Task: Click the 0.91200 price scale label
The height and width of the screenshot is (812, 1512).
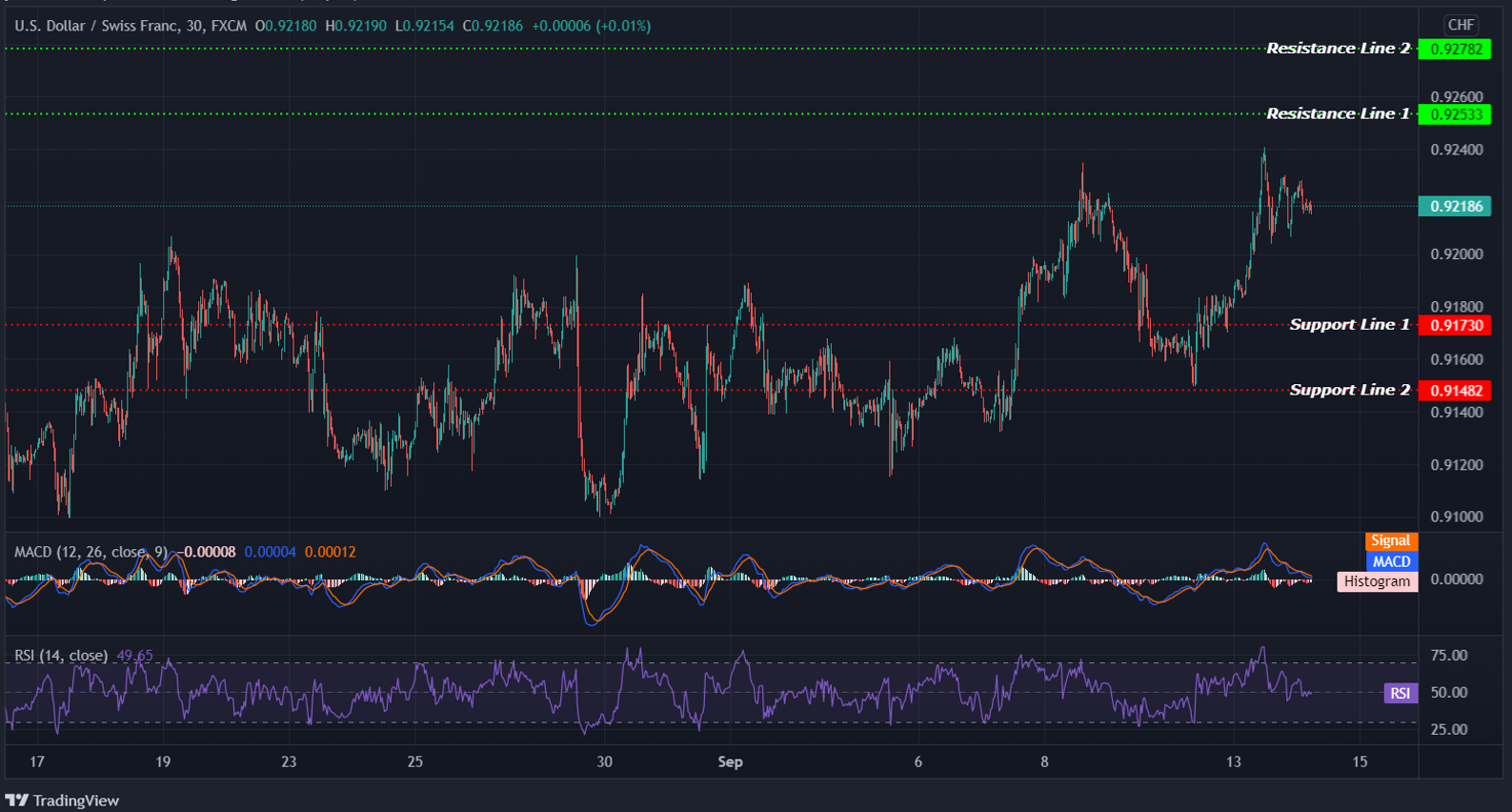Action: pos(1457,465)
